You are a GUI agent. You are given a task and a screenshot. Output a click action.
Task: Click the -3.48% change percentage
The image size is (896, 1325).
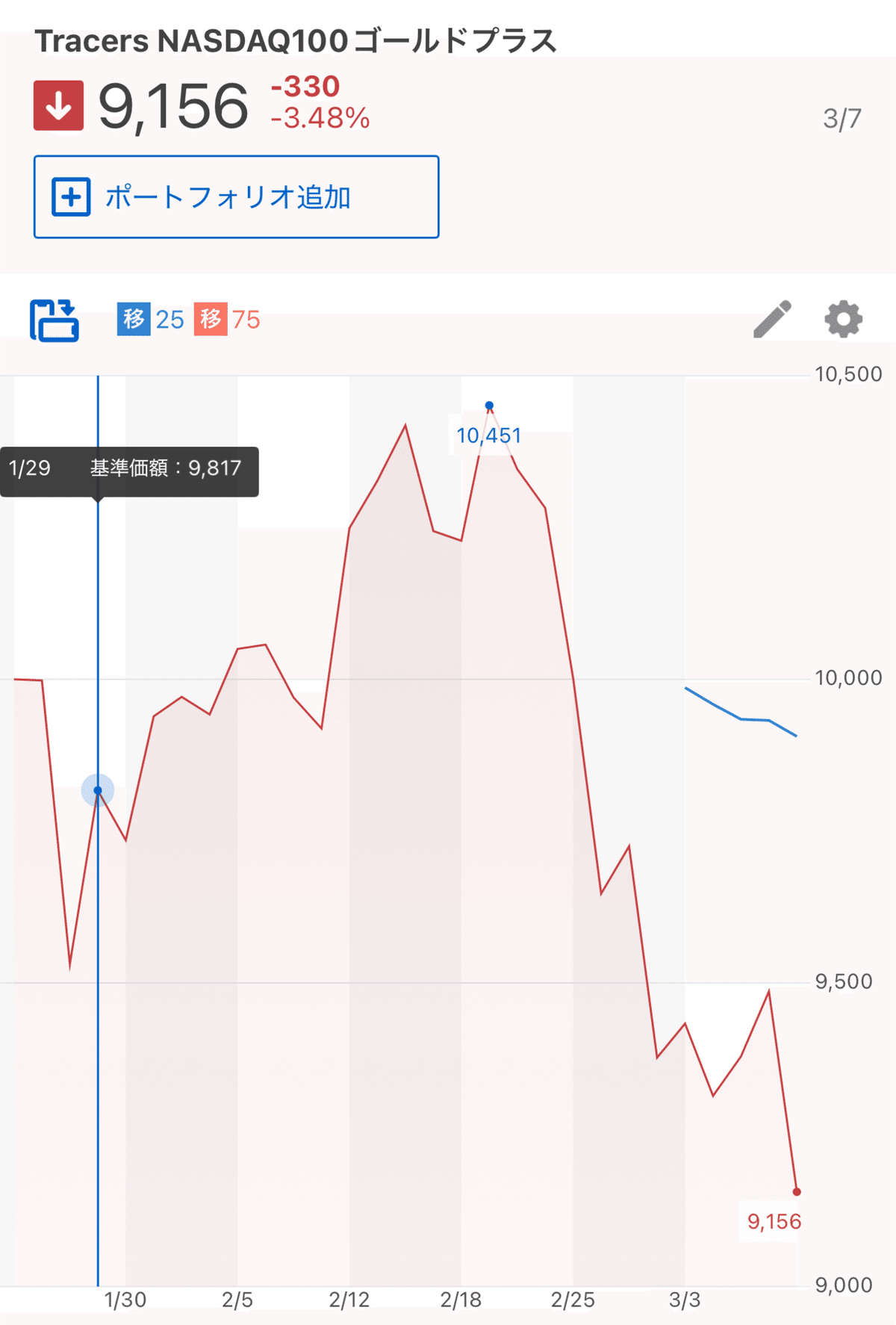pyautogui.click(x=320, y=118)
